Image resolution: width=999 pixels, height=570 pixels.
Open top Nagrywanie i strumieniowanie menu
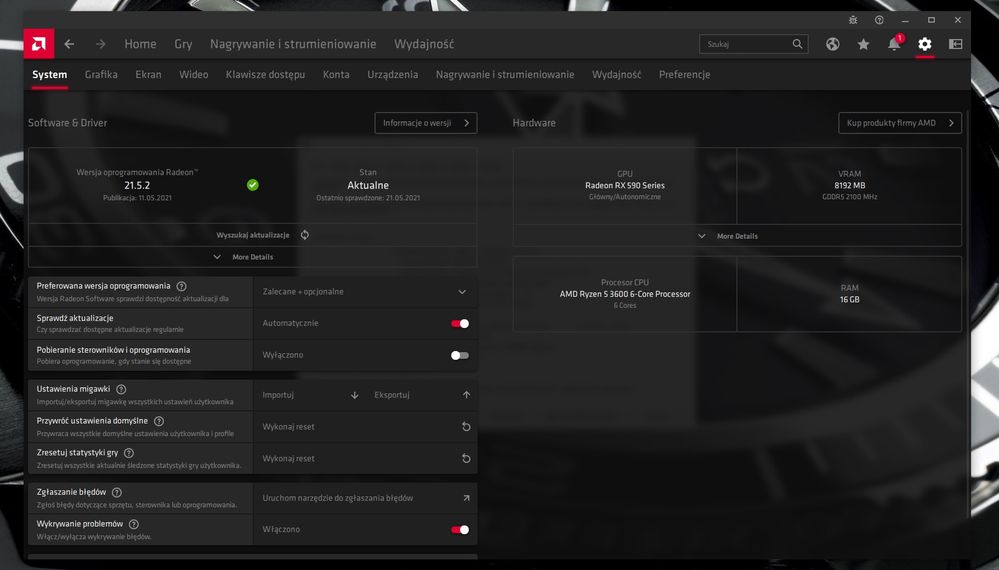point(293,44)
